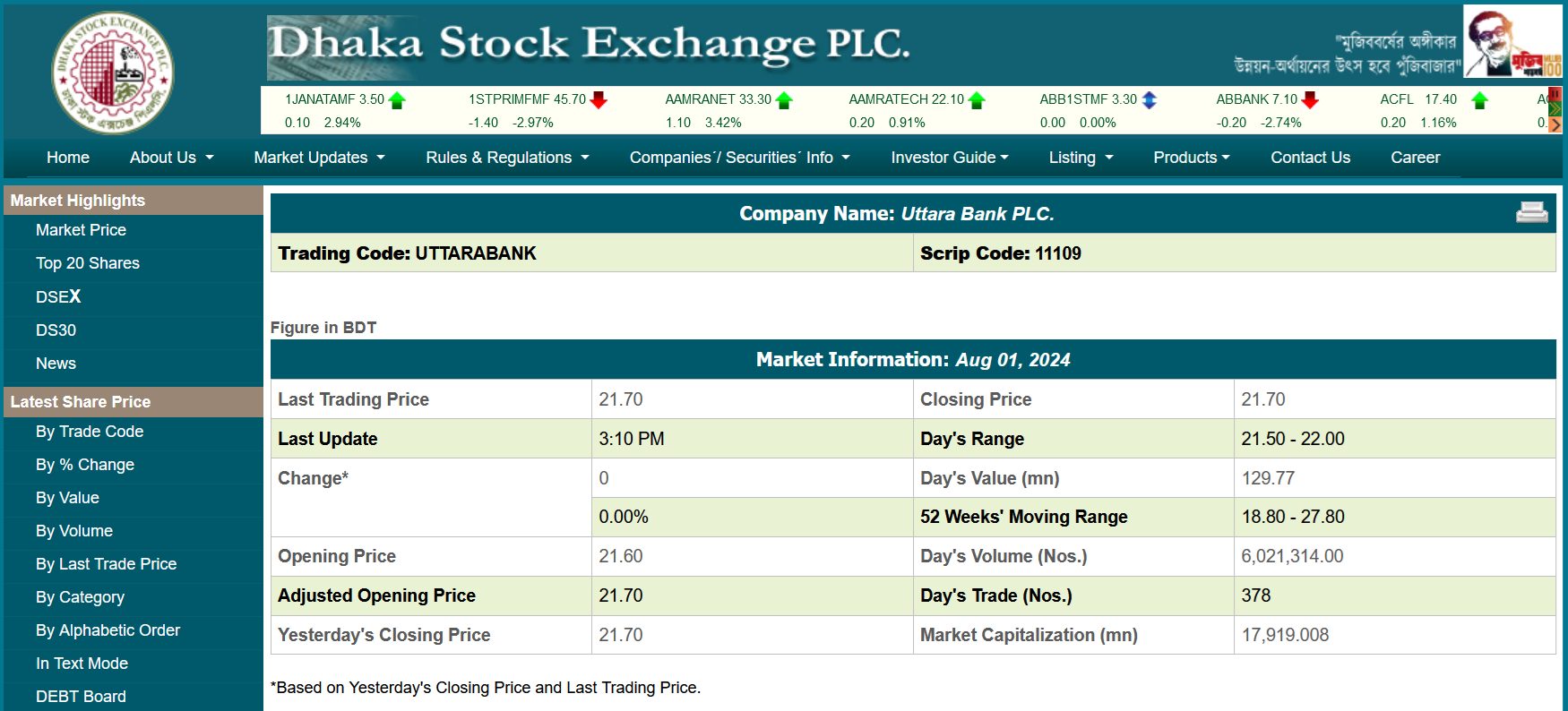Click red down arrow beside 1STPRIMFMF ticker

pyautogui.click(x=599, y=99)
